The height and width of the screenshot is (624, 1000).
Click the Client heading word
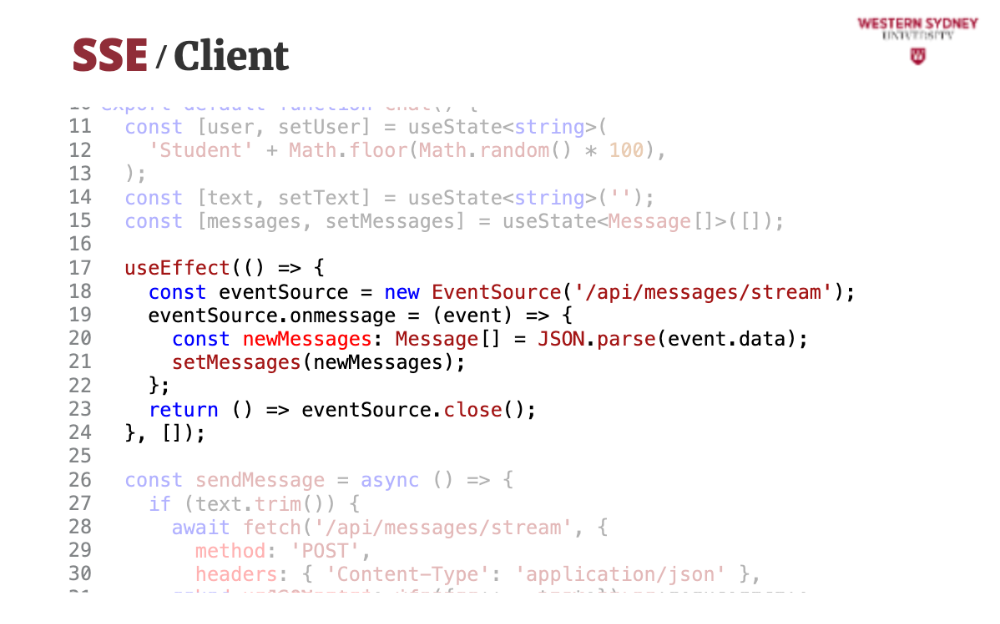tap(231, 57)
